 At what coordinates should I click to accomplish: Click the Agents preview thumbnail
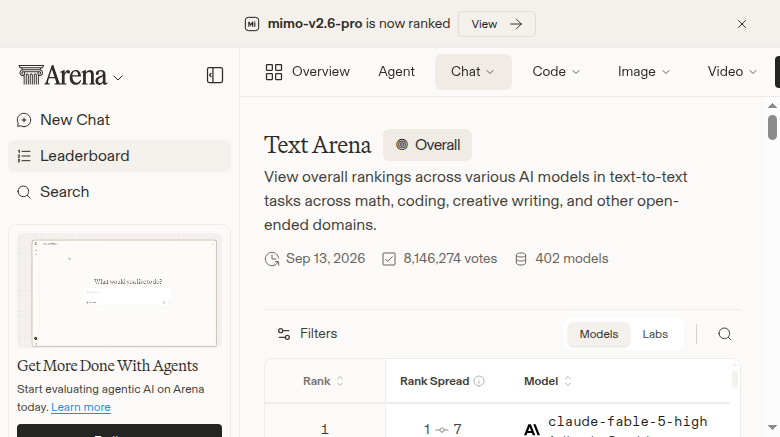[x=119, y=290]
